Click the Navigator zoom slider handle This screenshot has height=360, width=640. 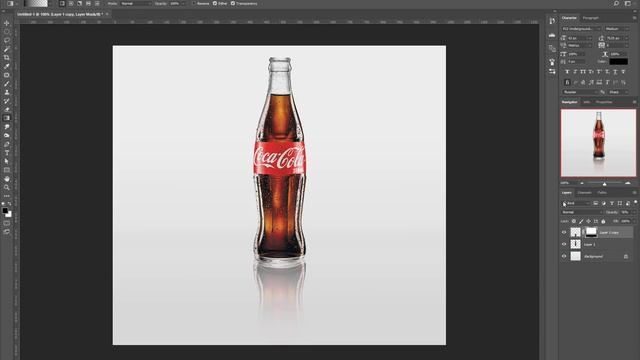pos(604,183)
